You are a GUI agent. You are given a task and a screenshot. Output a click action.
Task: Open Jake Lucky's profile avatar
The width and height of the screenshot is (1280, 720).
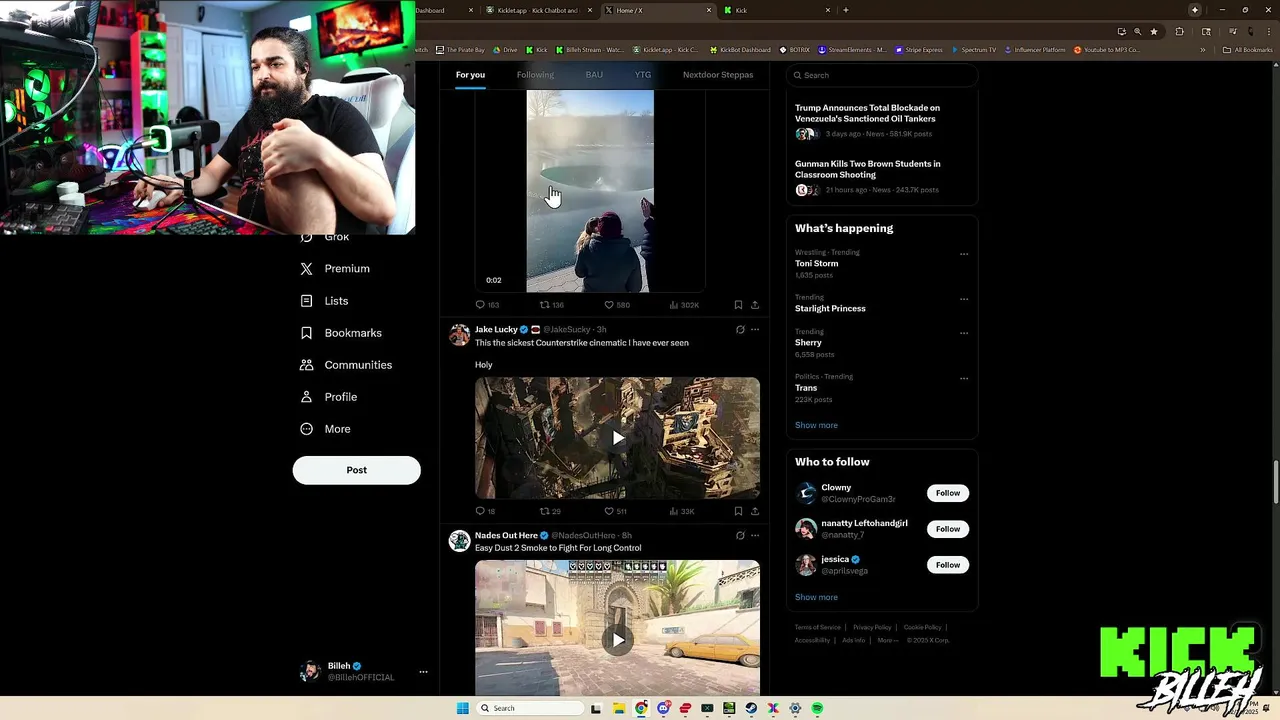(x=459, y=335)
